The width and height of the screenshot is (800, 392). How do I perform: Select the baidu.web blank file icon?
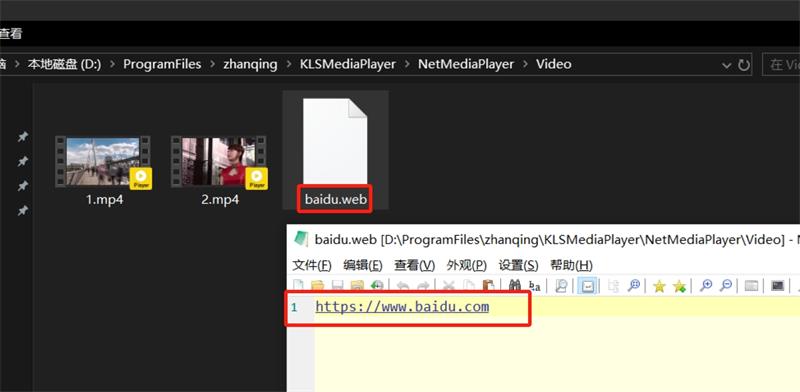tap(335, 141)
